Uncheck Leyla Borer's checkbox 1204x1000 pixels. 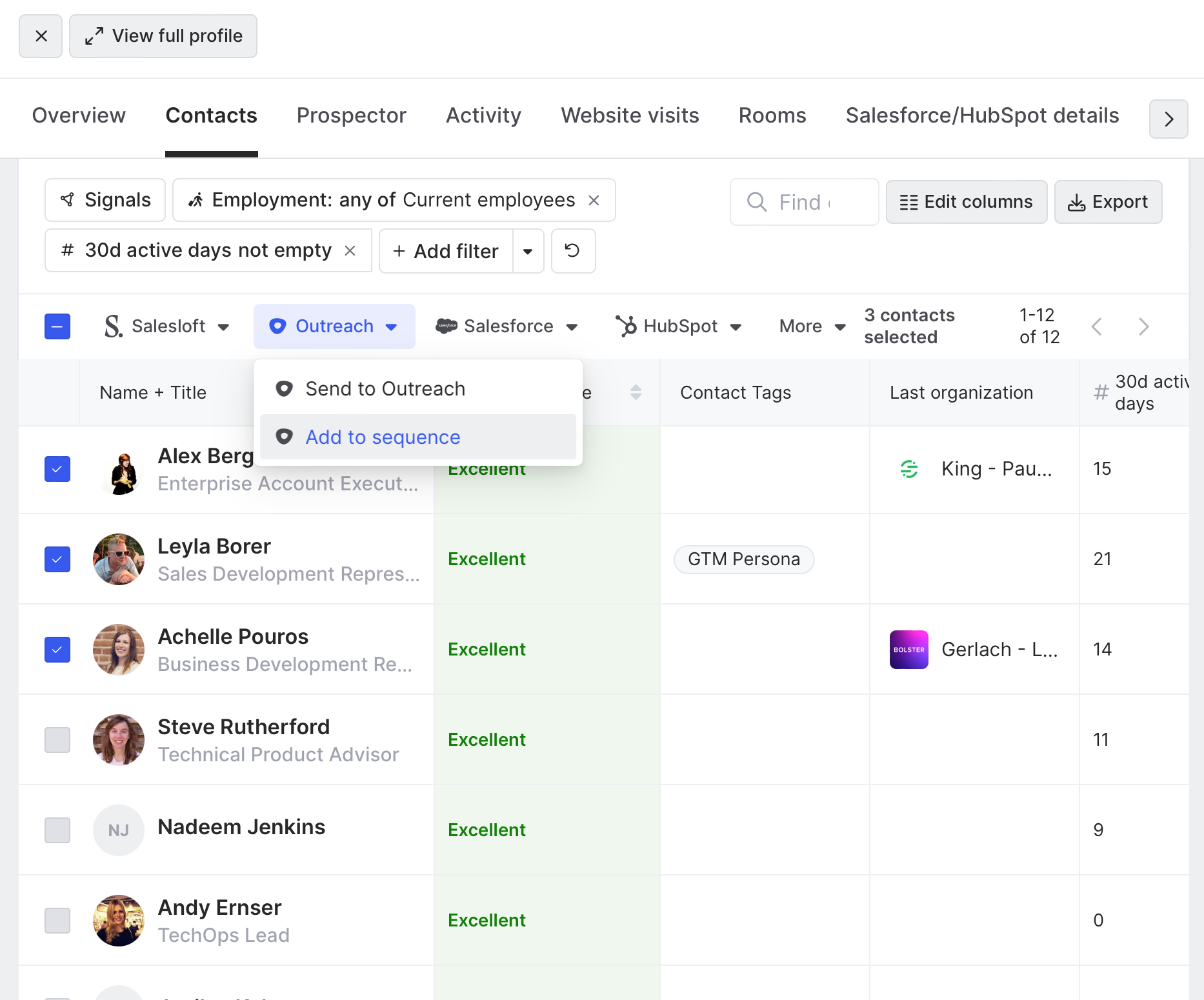coord(57,559)
